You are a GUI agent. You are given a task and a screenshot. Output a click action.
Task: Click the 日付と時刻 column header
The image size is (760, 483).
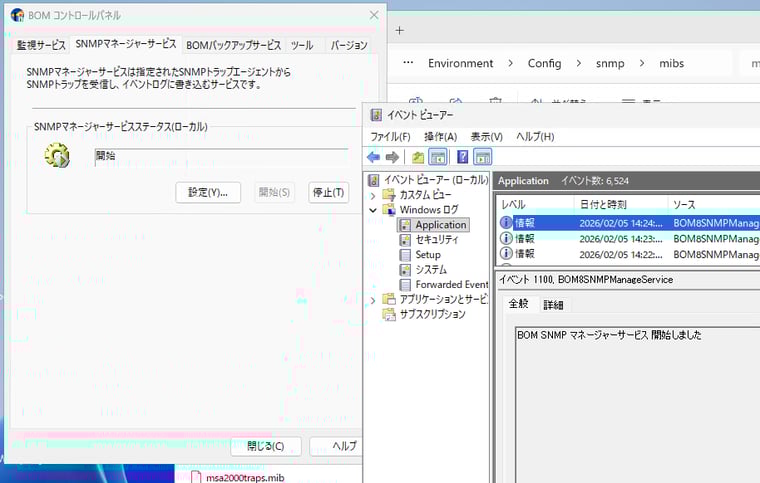point(620,204)
